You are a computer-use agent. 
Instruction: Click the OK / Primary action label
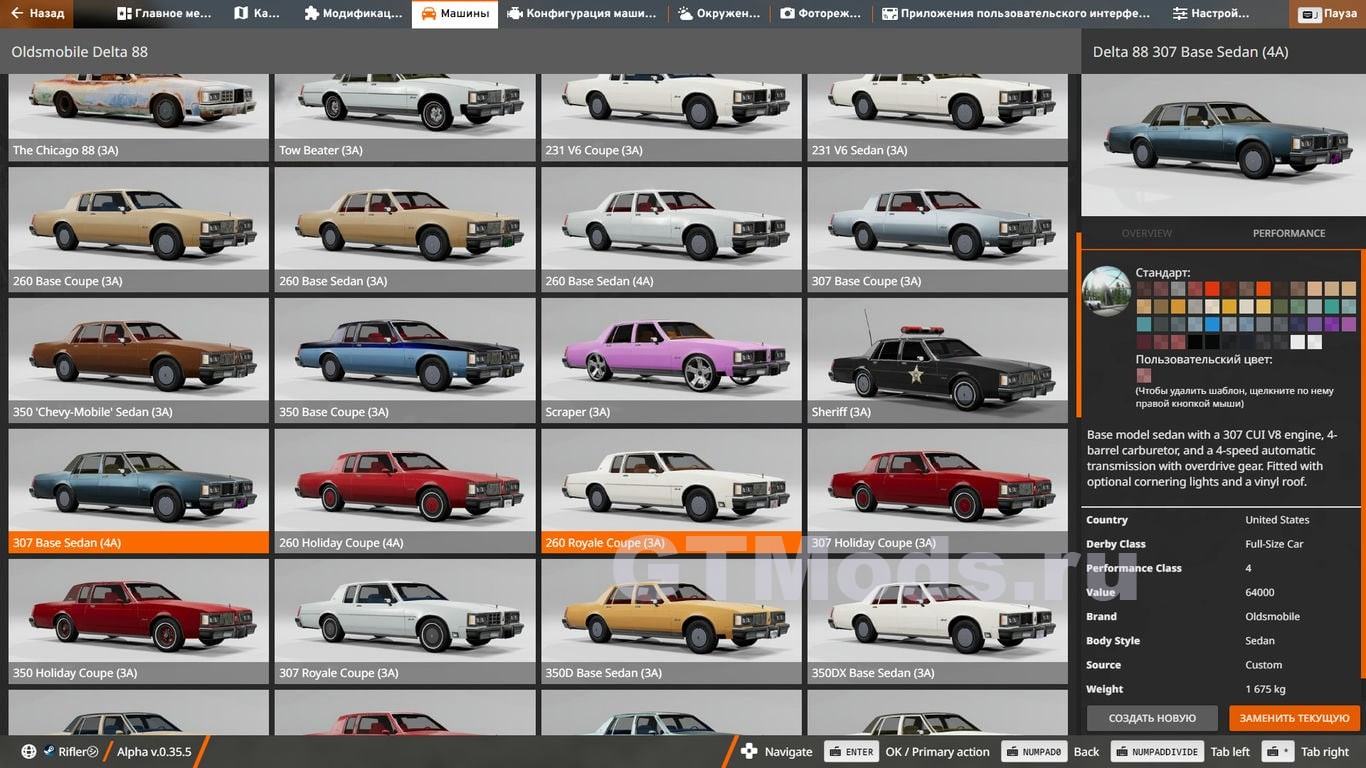coord(937,752)
